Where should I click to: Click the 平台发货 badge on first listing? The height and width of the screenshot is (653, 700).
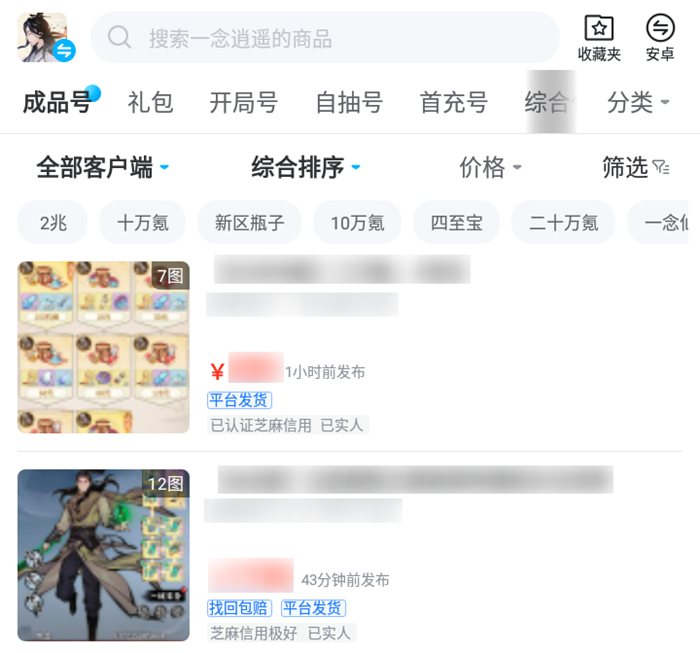pos(239,400)
